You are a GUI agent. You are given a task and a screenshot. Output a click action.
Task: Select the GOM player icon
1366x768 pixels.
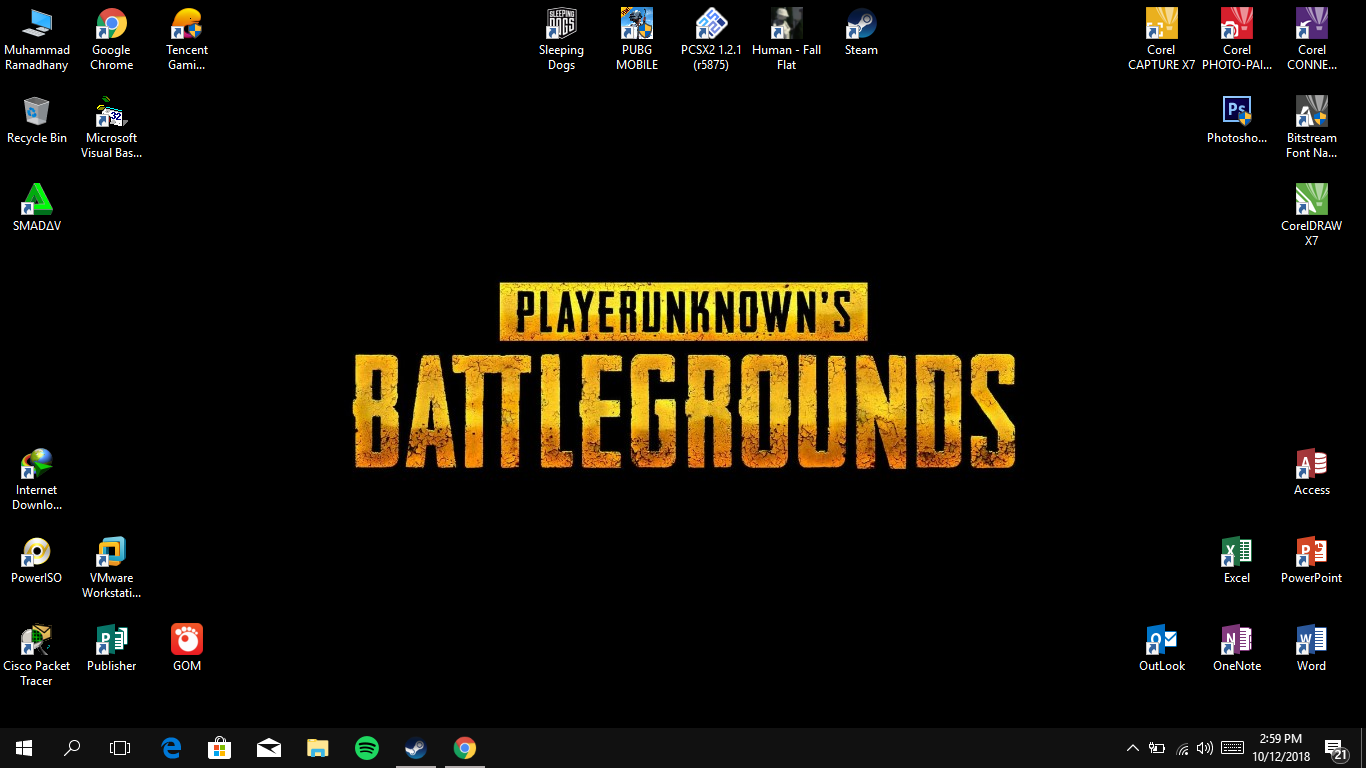pyautogui.click(x=187, y=648)
